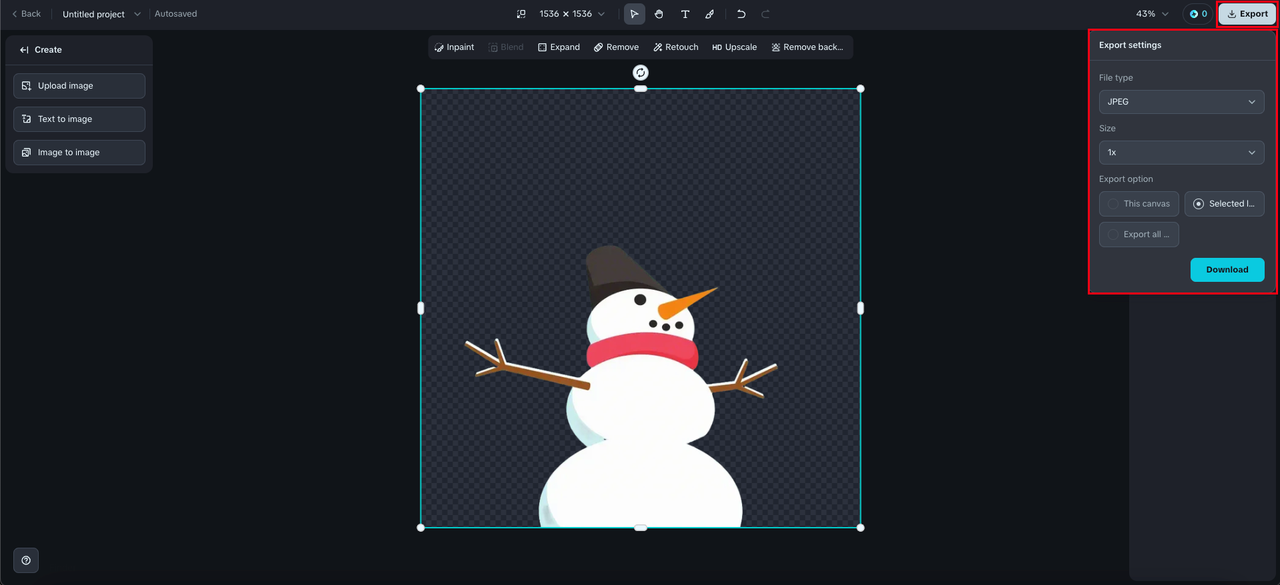Go back using the Back button

tap(26, 14)
